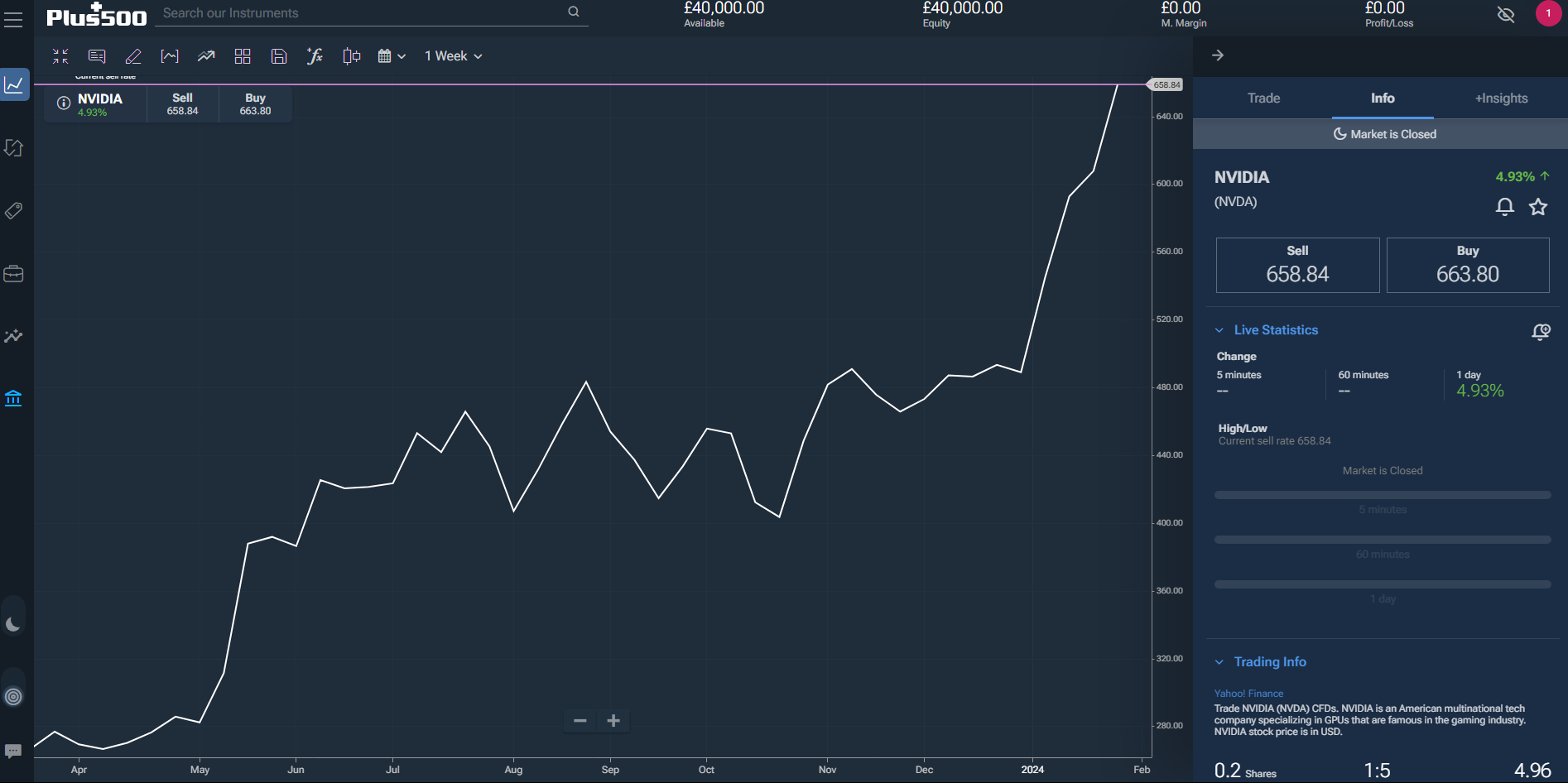Collapse the Live Statistics section
This screenshot has height=783, width=1568.
1219,329
